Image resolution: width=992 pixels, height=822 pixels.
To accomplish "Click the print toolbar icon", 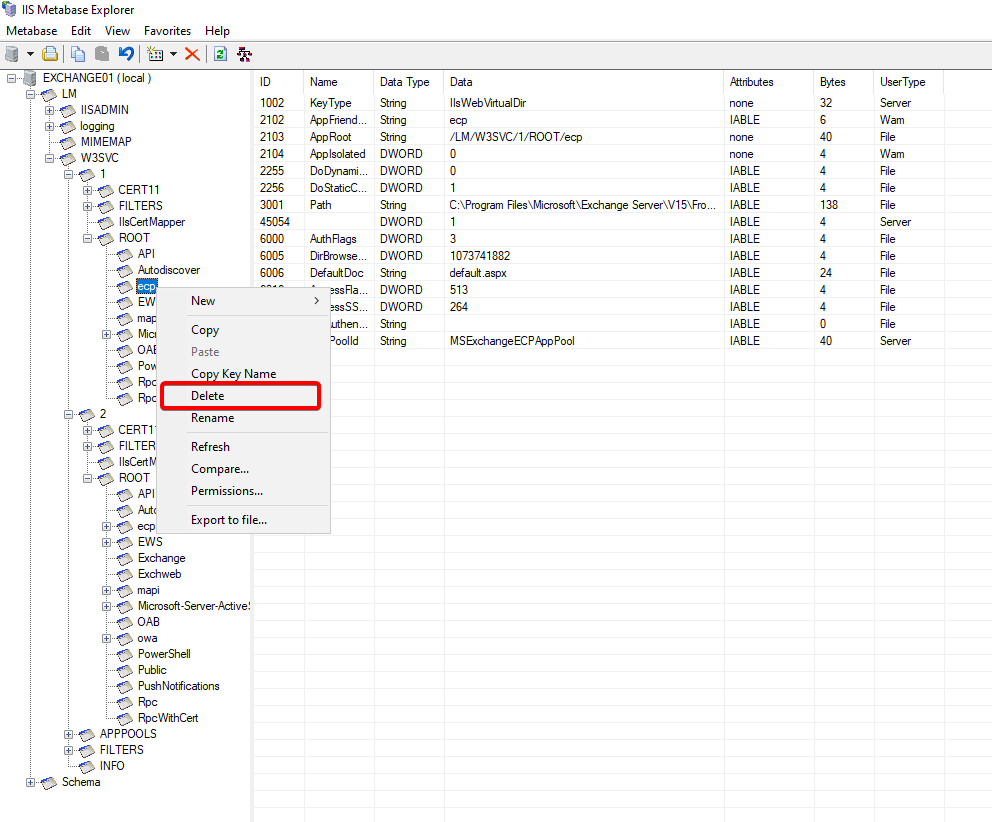I will click(x=49, y=54).
